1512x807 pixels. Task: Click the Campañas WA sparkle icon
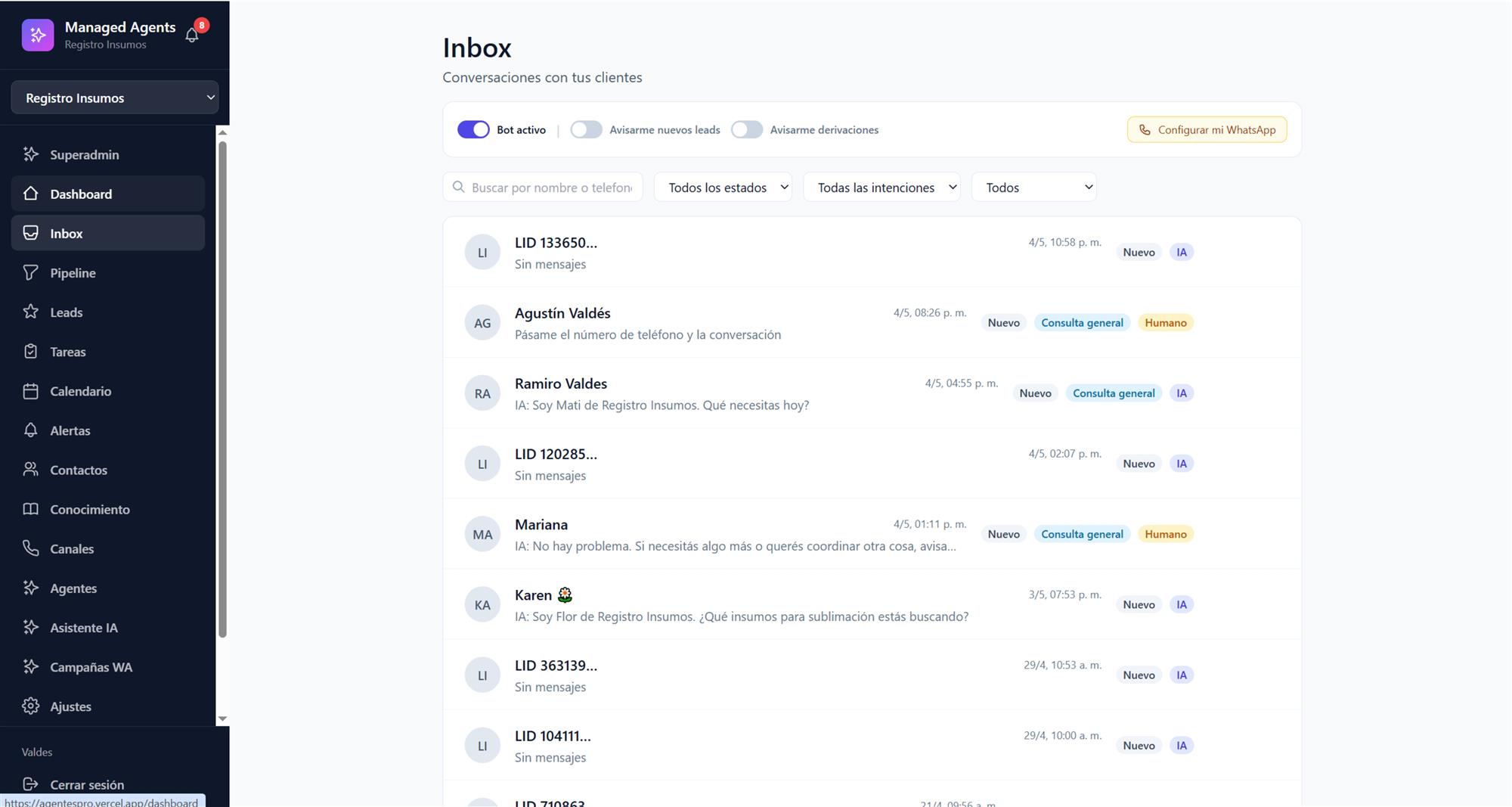click(31, 666)
